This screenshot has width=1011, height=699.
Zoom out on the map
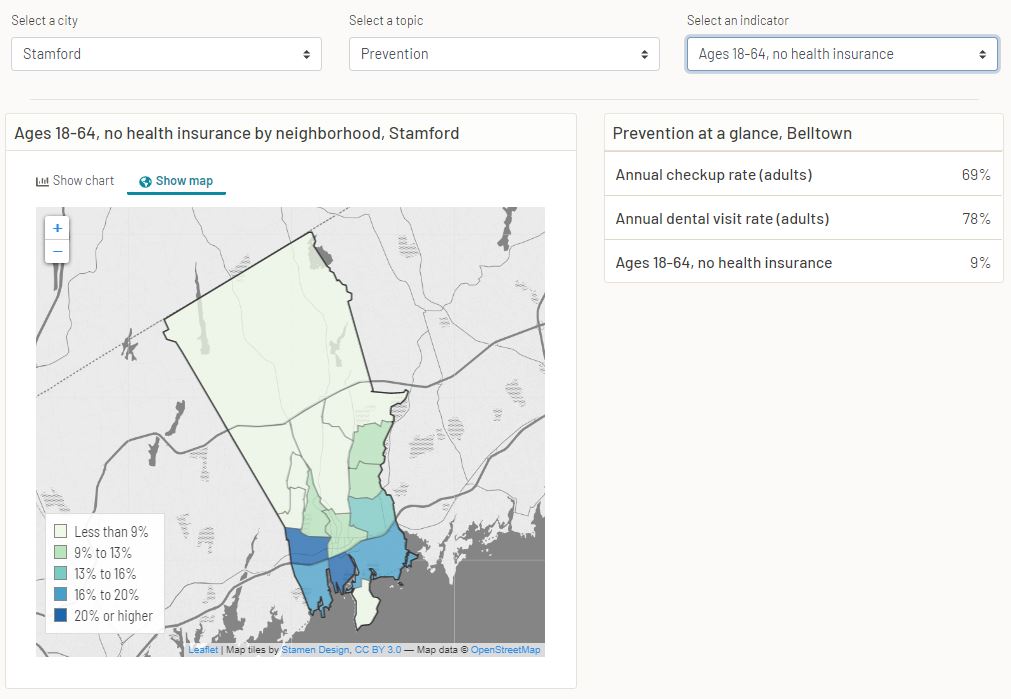pos(58,251)
